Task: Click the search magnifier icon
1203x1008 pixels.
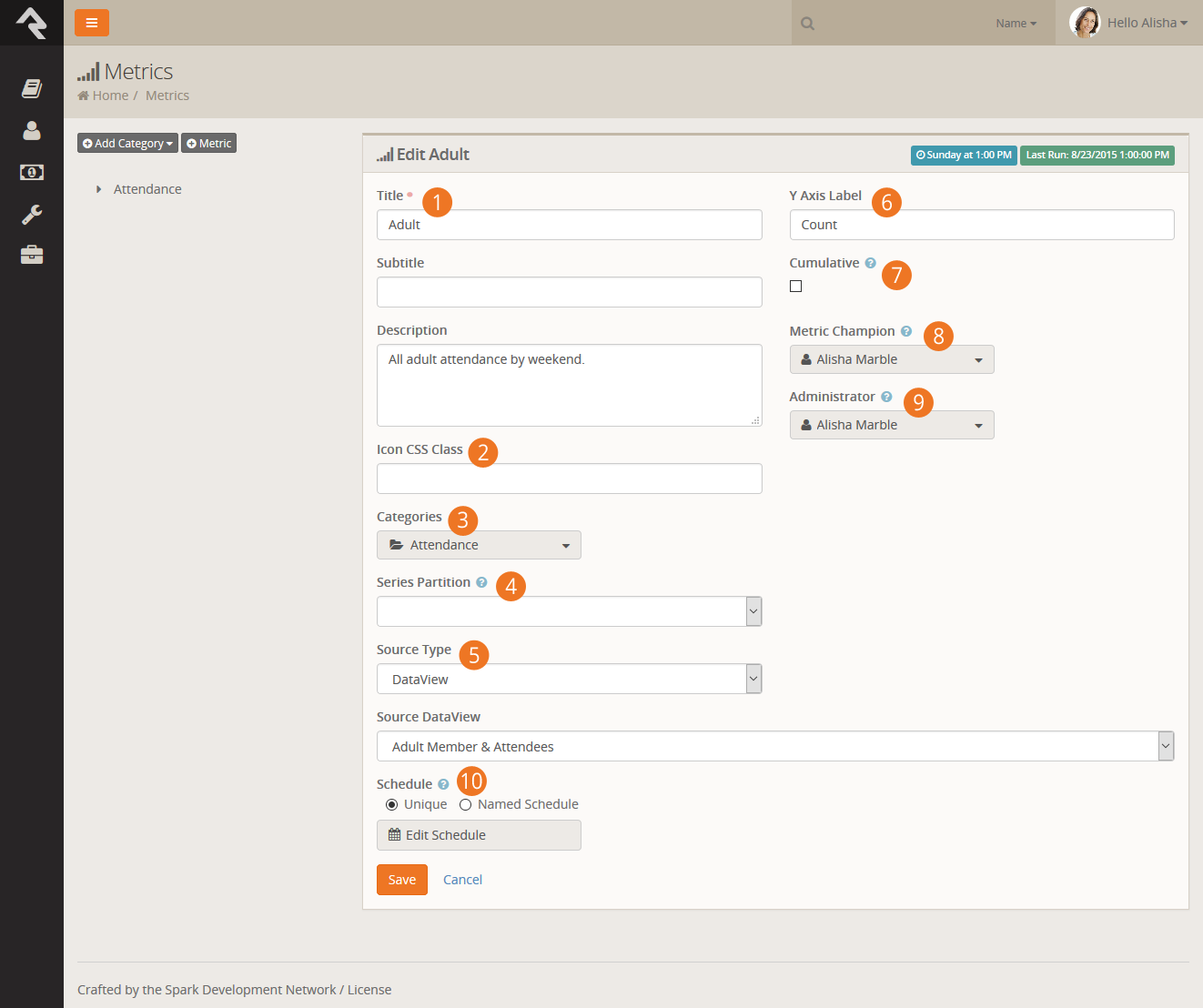Action: (x=807, y=24)
